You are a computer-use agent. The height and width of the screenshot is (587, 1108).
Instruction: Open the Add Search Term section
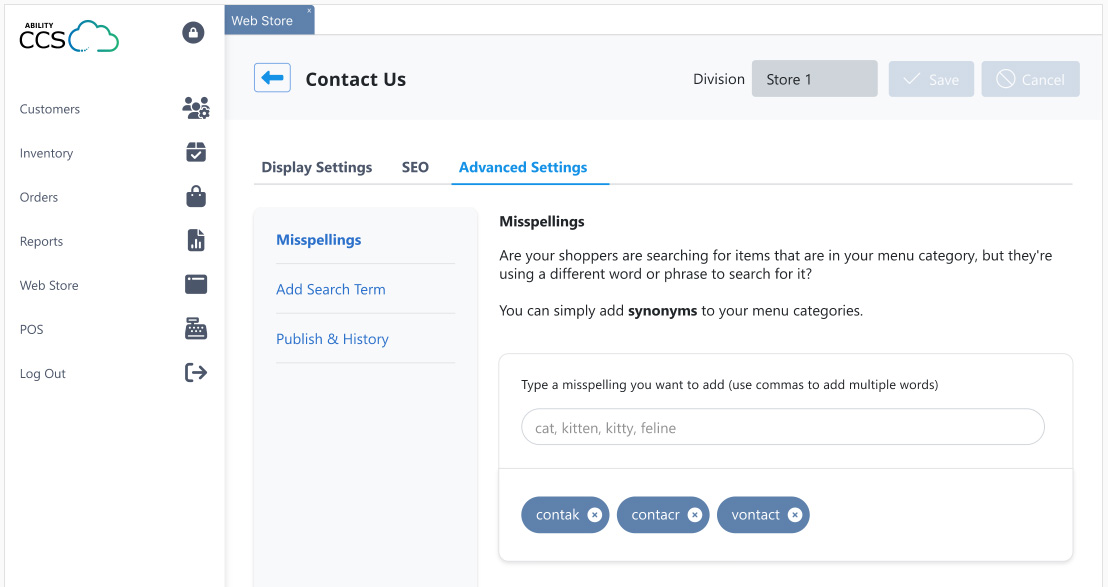(x=330, y=288)
